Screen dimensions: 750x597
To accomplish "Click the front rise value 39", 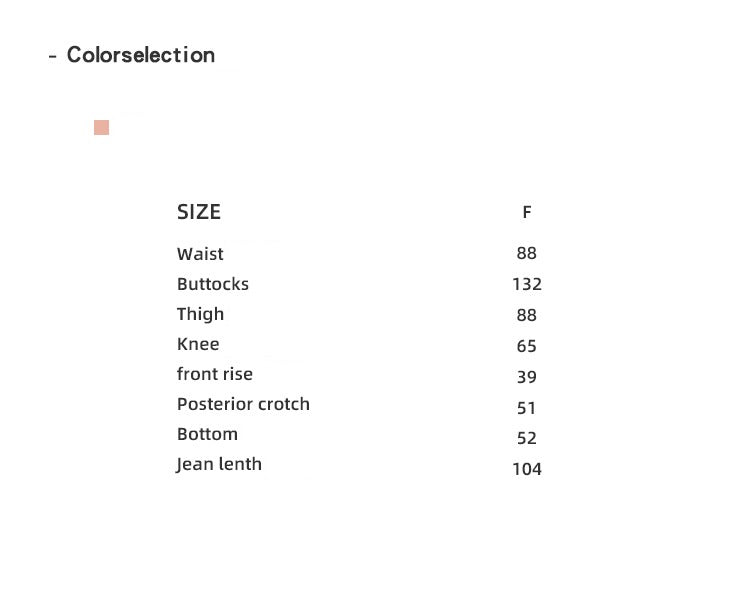I will click(x=527, y=377).
